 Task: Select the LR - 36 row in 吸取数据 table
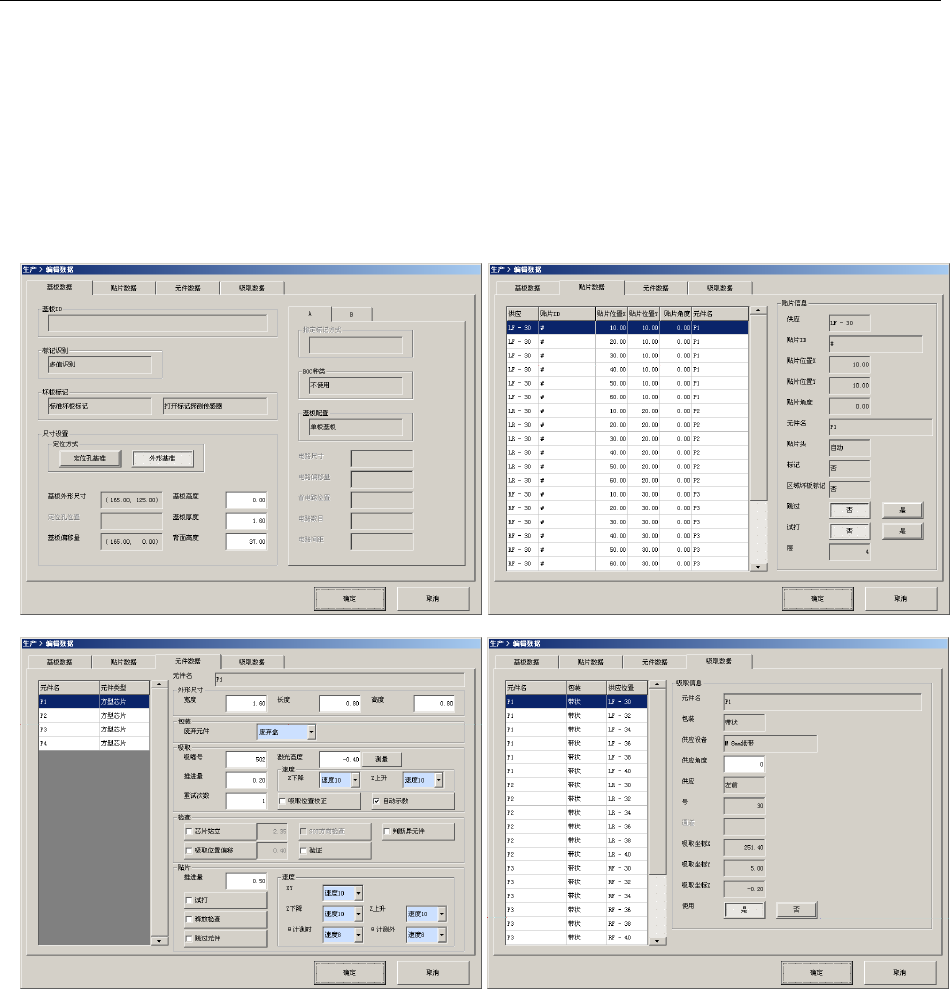coord(577,827)
